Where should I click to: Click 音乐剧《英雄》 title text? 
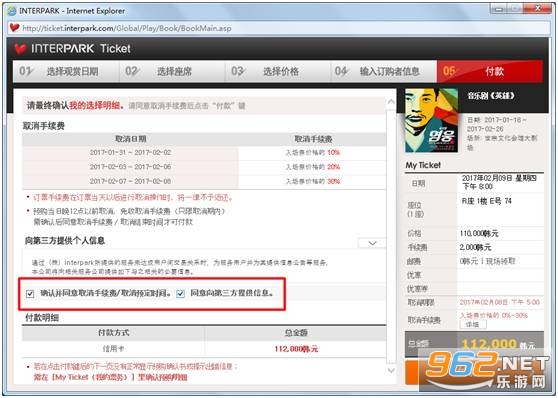pyautogui.click(x=491, y=96)
